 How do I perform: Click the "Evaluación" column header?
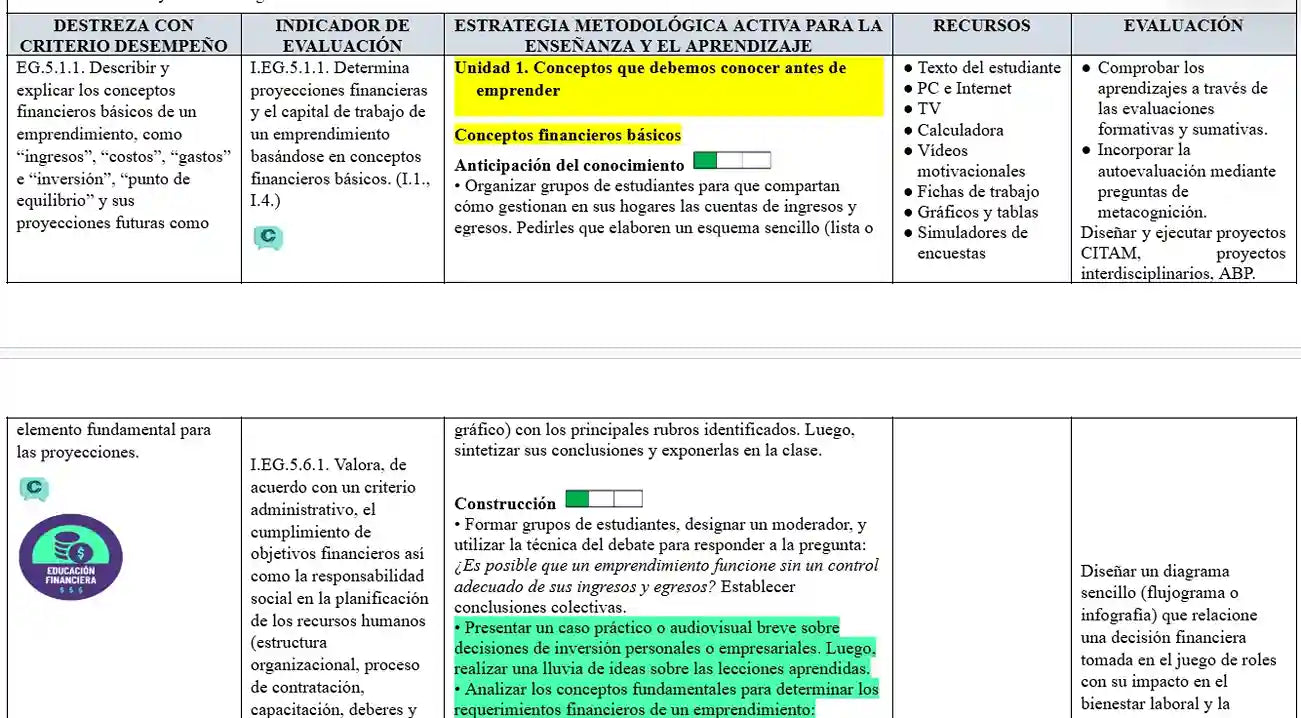click(x=1183, y=26)
